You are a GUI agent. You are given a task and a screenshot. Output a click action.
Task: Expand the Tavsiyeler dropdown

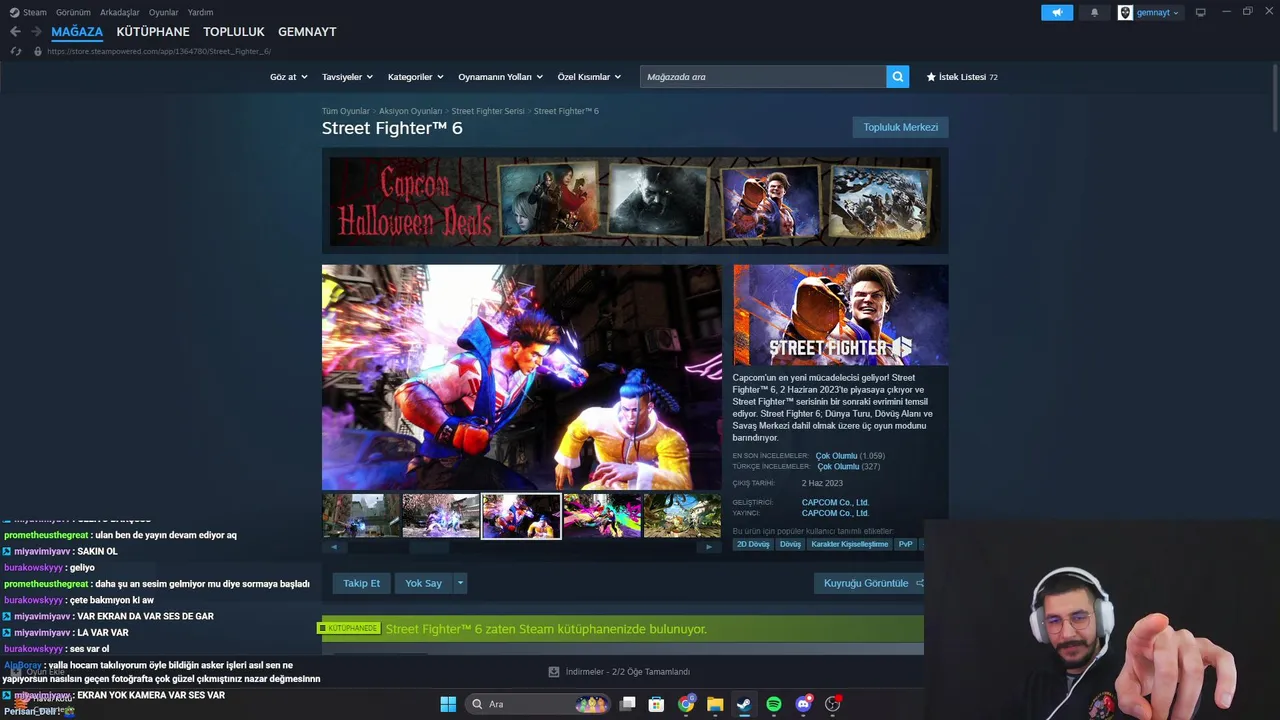347,77
